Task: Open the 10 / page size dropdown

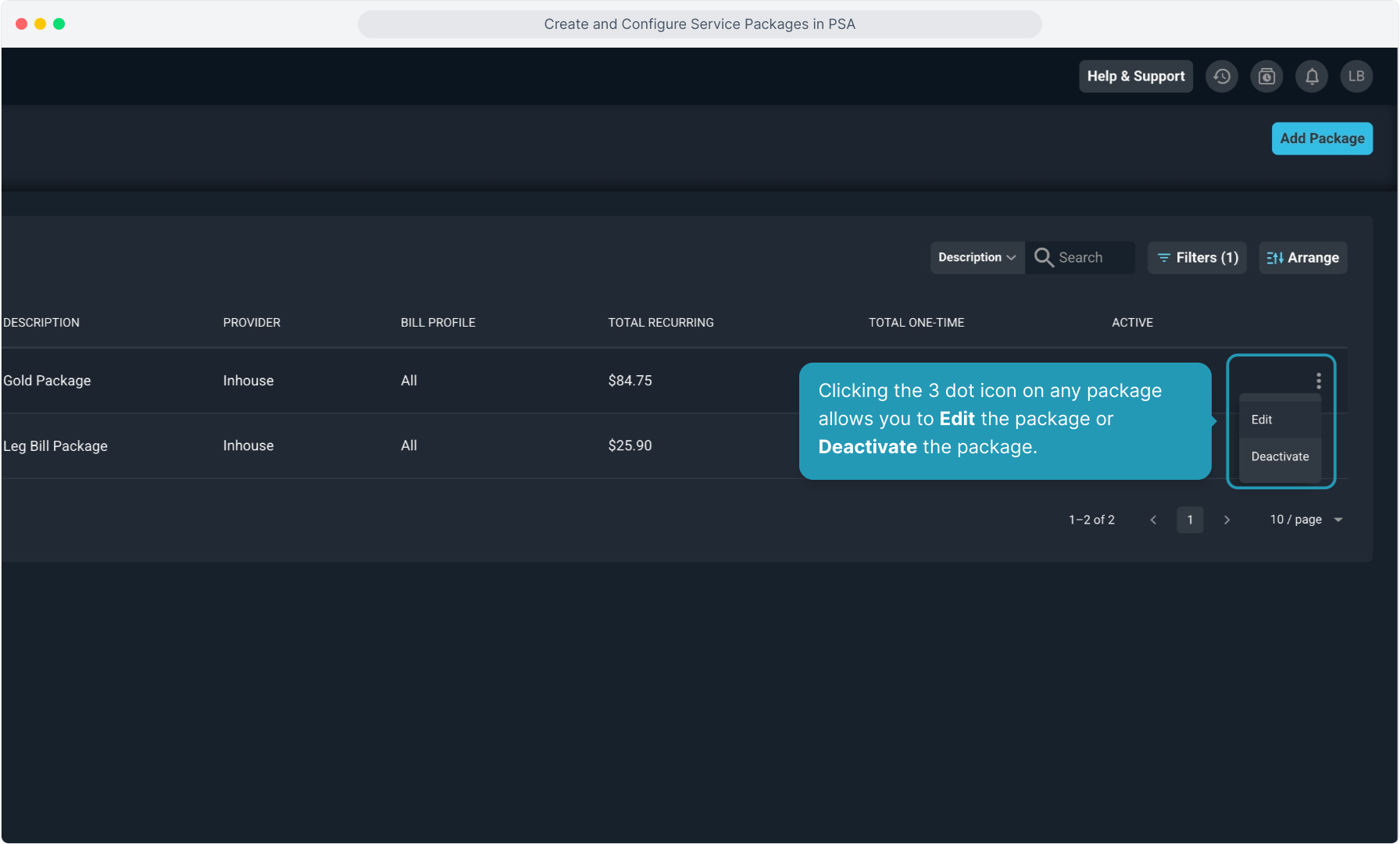Action: click(x=1305, y=520)
